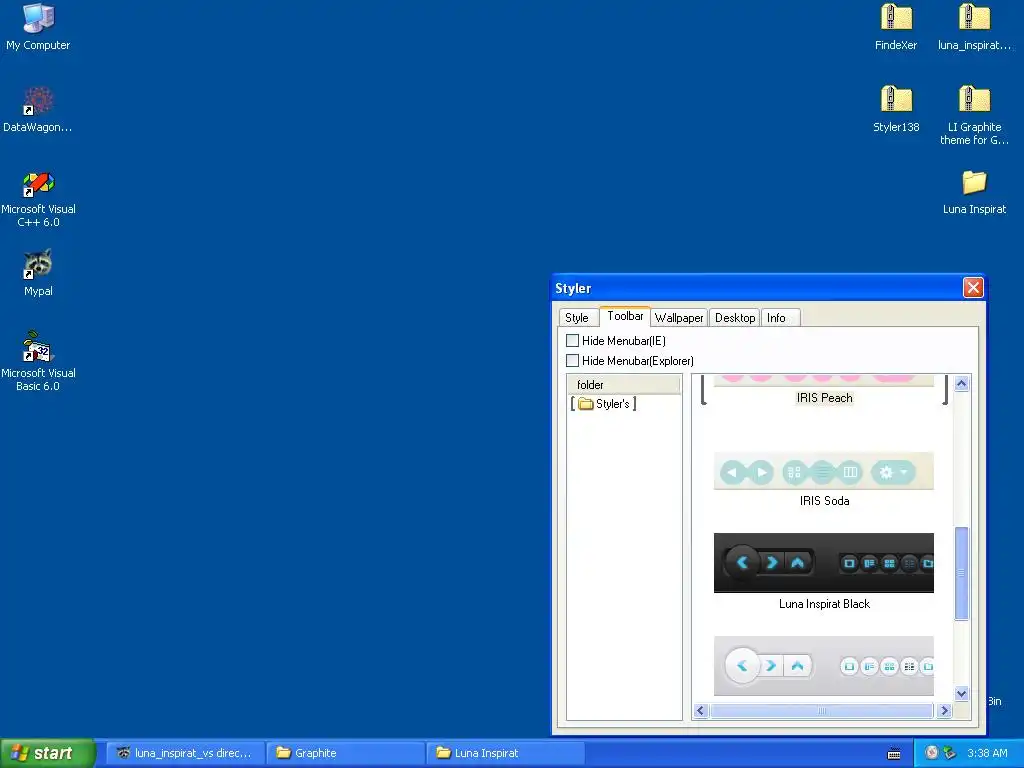Click the Styler's folder in folder list
This screenshot has width=1024, height=768.
click(x=603, y=404)
